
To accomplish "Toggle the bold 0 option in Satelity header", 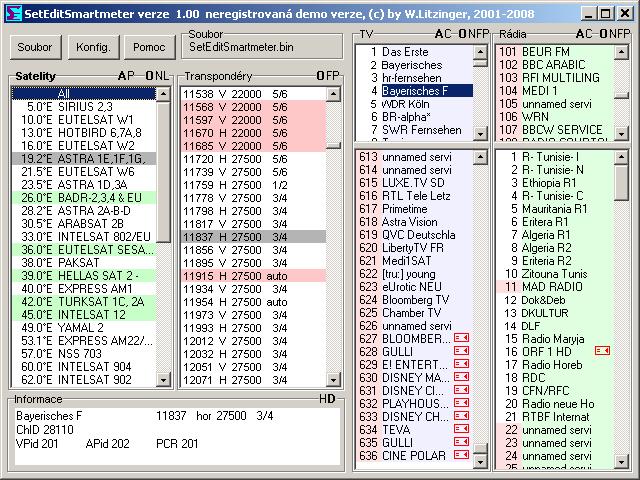I will pos(149,76).
